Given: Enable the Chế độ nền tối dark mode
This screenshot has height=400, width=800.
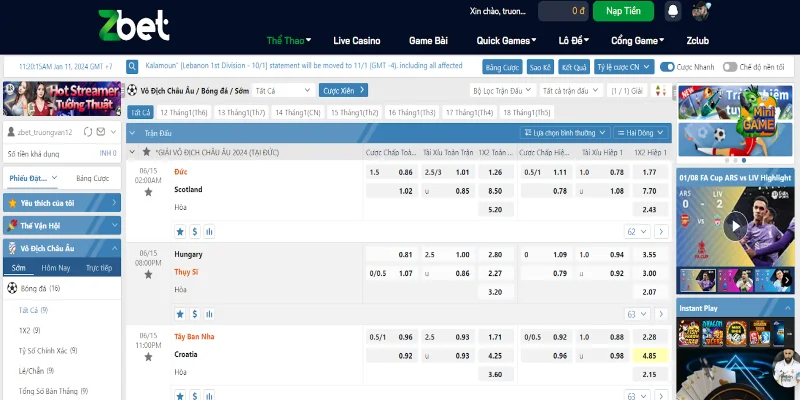Looking at the screenshot, I should 729,66.
